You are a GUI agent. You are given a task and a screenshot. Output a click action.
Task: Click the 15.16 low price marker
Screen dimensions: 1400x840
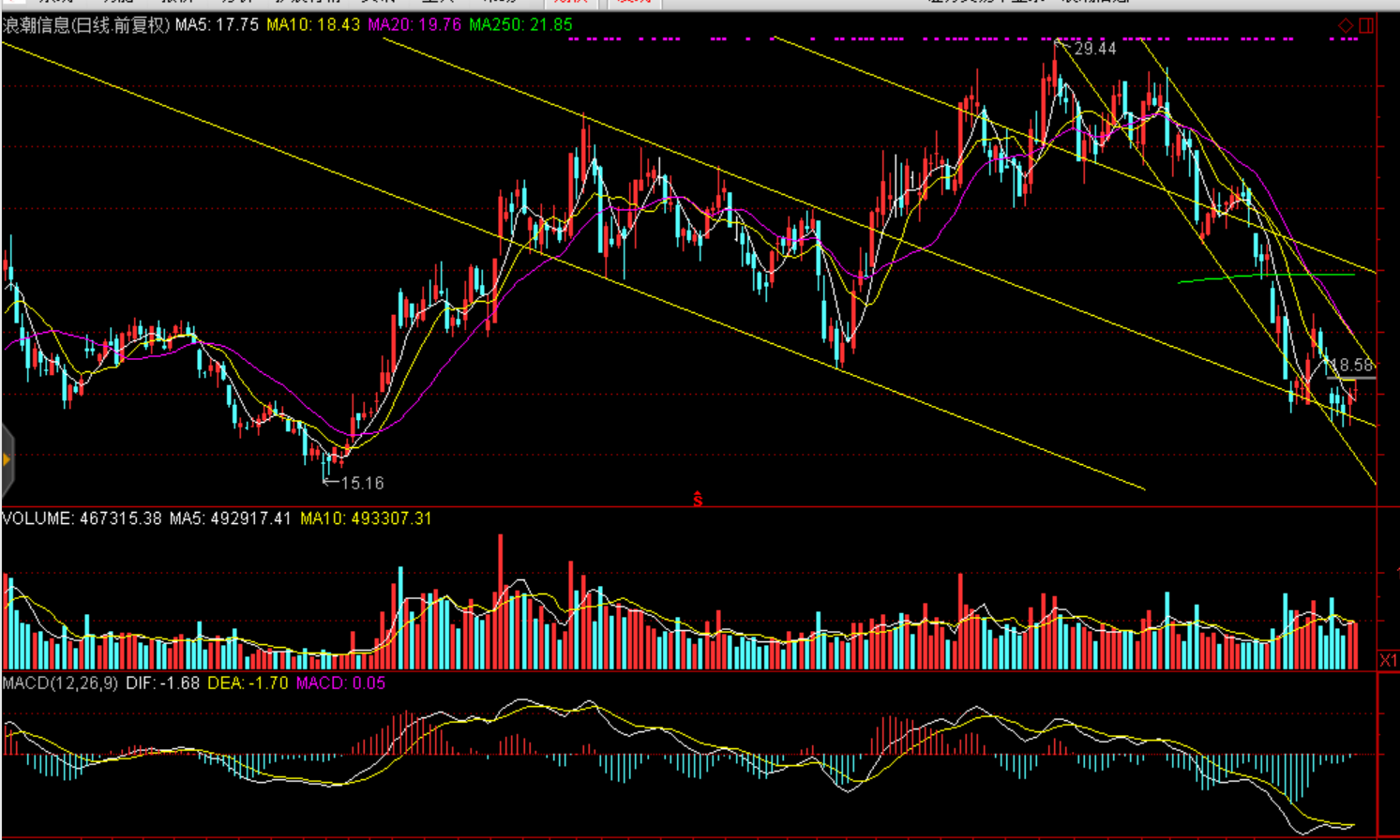pos(362,484)
